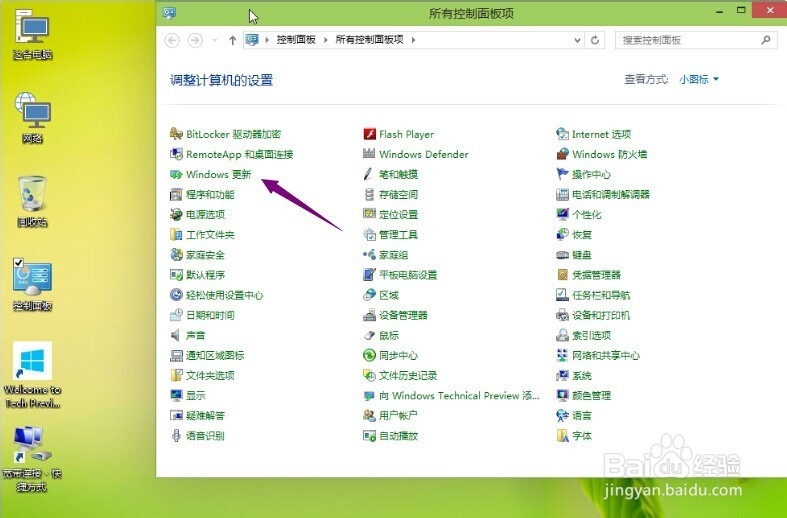Open 文件历史记录 link
The height and width of the screenshot is (518, 787).
[x=408, y=375]
